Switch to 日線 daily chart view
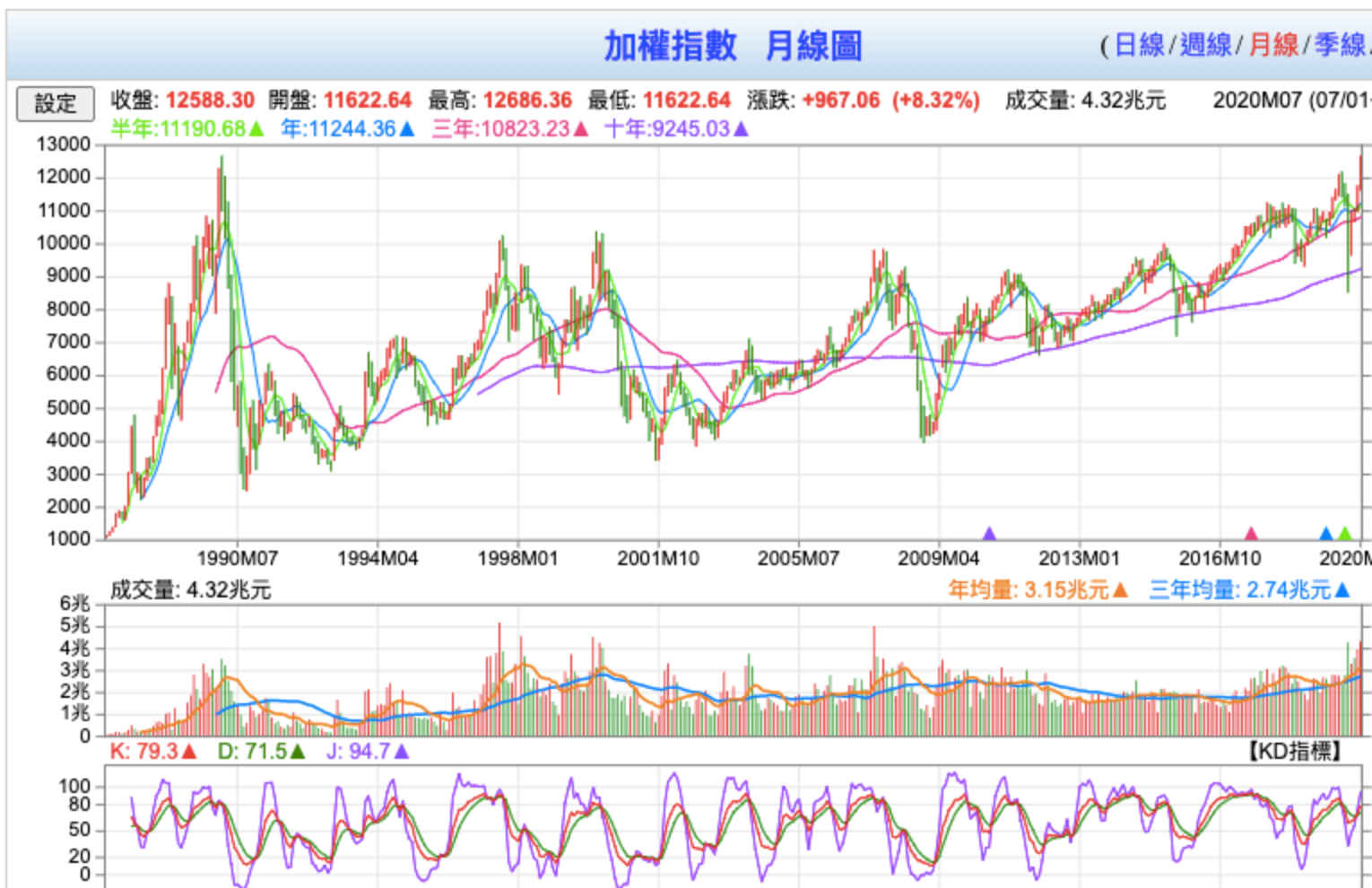The width and height of the screenshot is (1372, 888). tap(1138, 45)
